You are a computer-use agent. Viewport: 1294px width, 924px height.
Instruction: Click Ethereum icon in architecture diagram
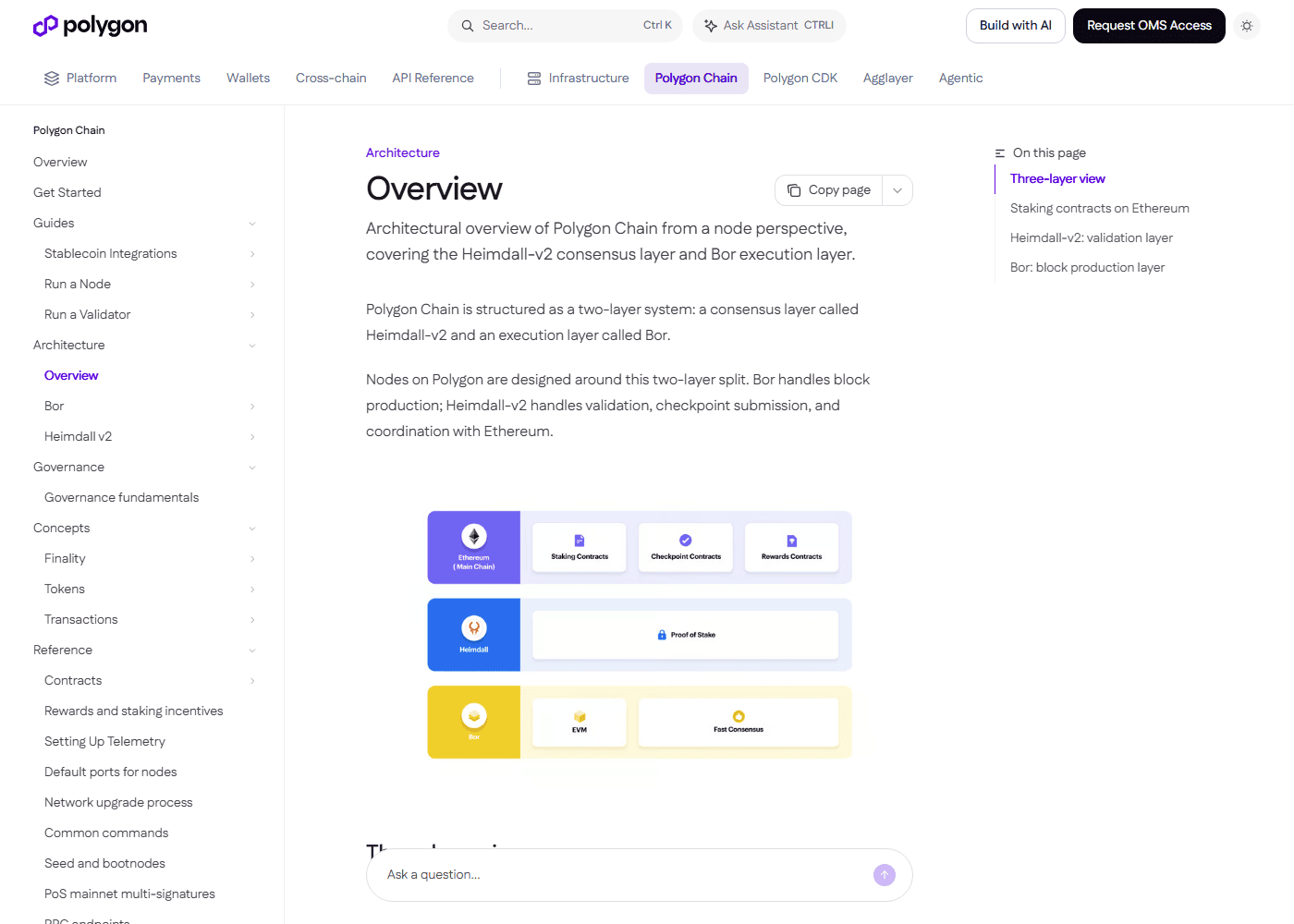point(474,536)
